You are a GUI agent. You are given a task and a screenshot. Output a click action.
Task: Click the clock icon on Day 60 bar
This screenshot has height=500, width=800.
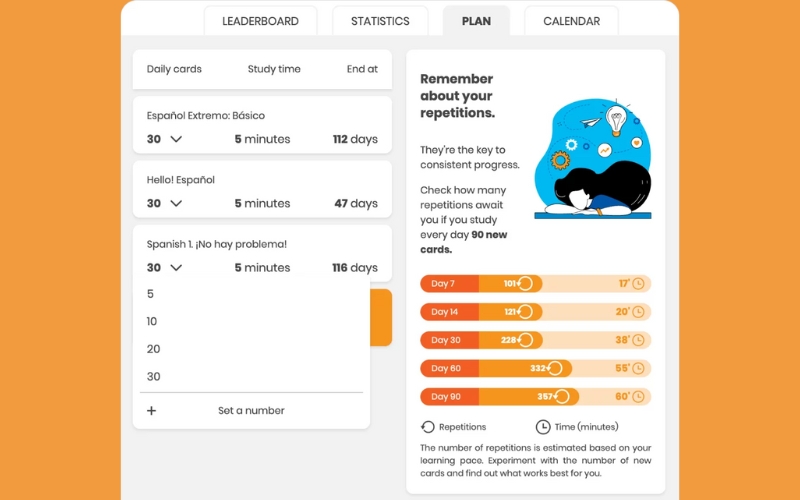point(637,368)
